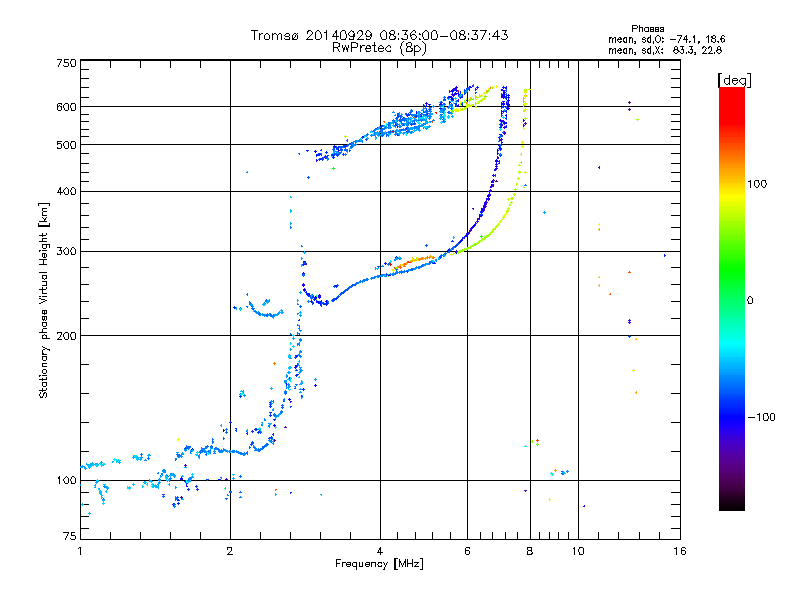Click the x-axis '1' tick label

(80, 551)
